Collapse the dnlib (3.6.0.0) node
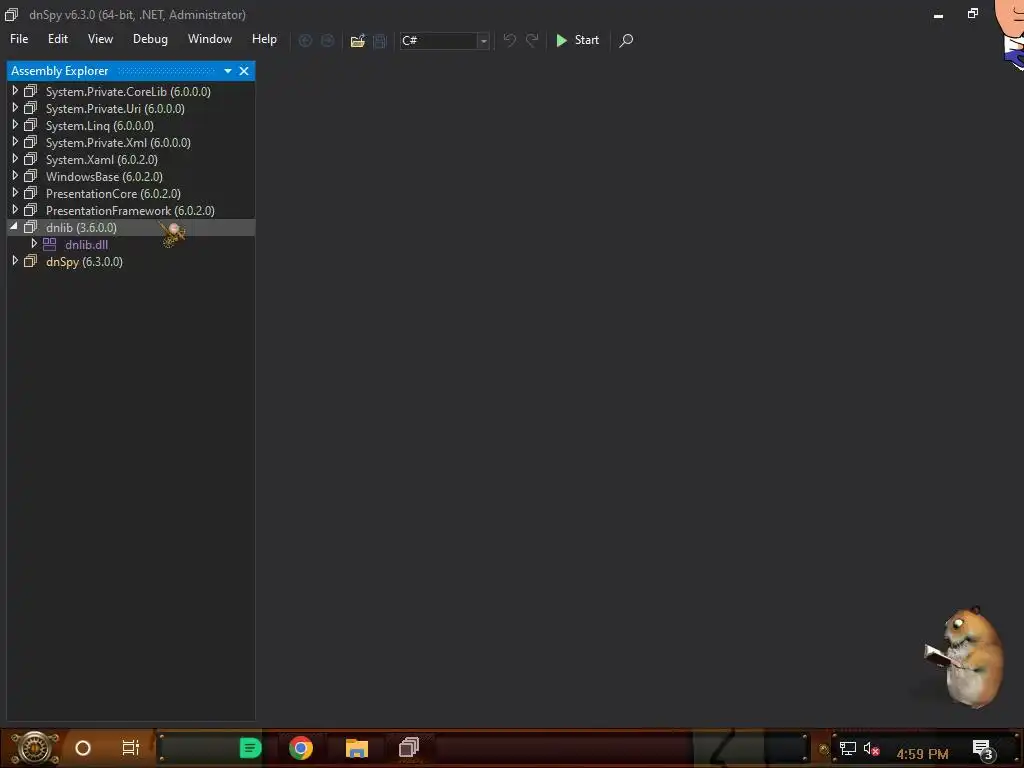The width and height of the screenshot is (1024, 768). pyautogui.click(x=14, y=227)
